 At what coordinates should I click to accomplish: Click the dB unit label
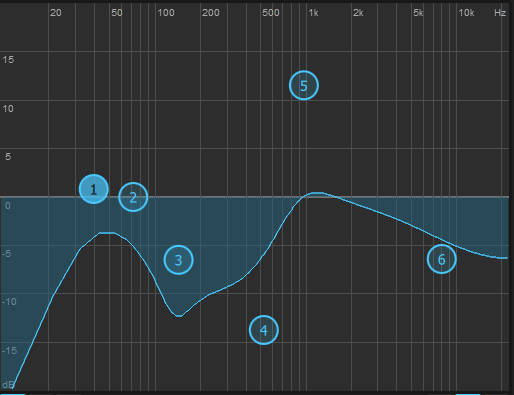click(7, 385)
